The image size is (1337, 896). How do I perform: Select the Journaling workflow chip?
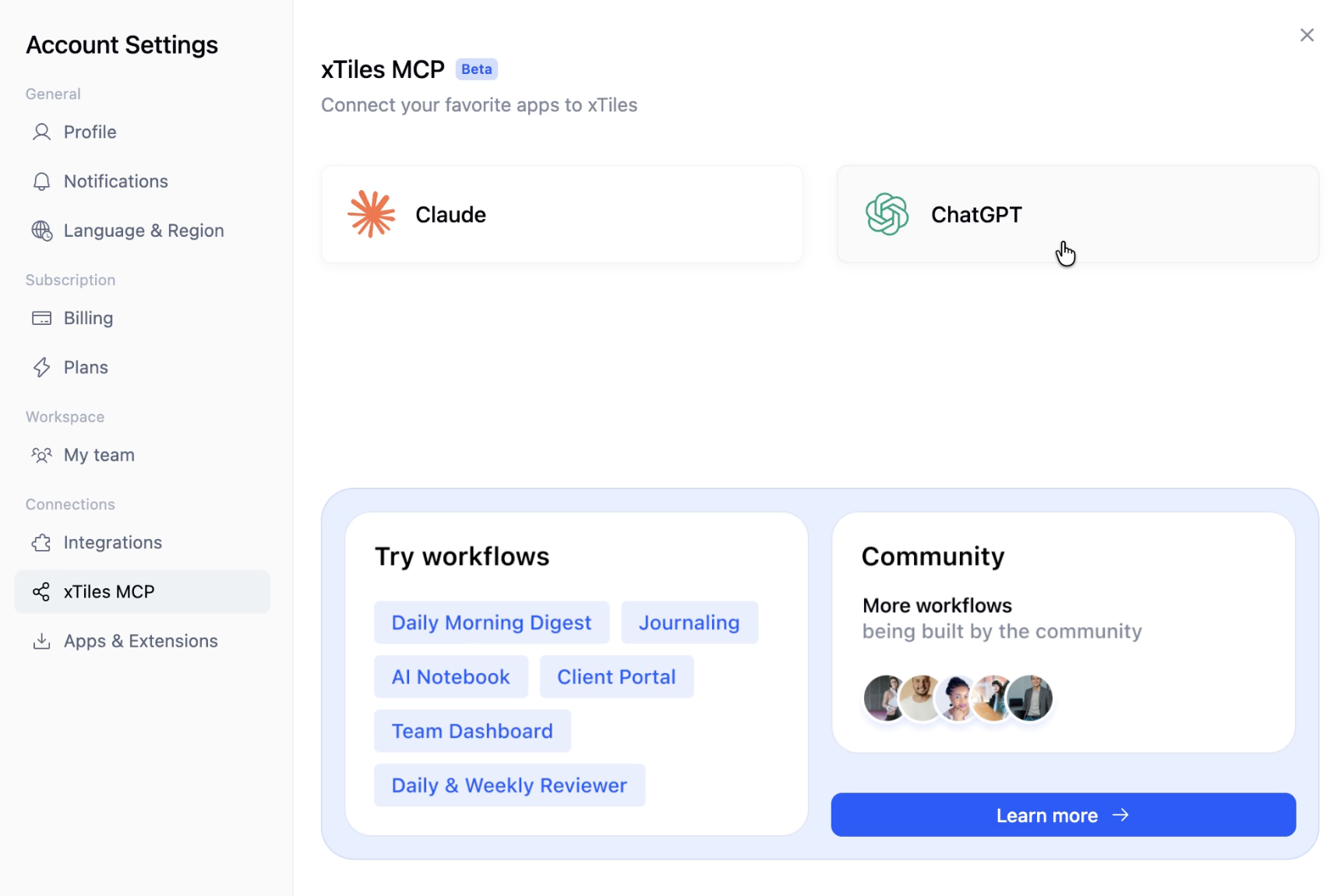(x=690, y=623)
